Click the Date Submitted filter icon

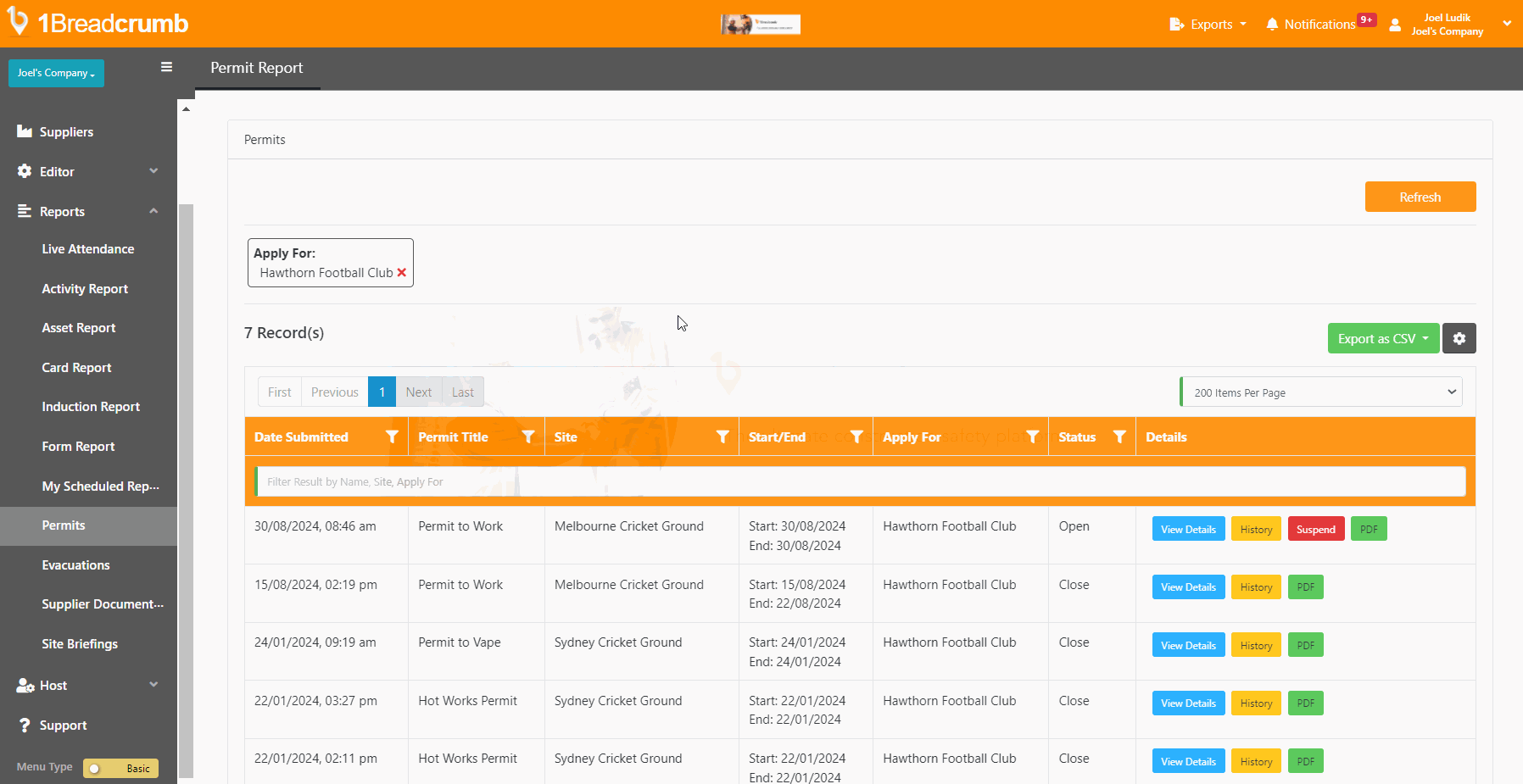[x=392, y=436]
